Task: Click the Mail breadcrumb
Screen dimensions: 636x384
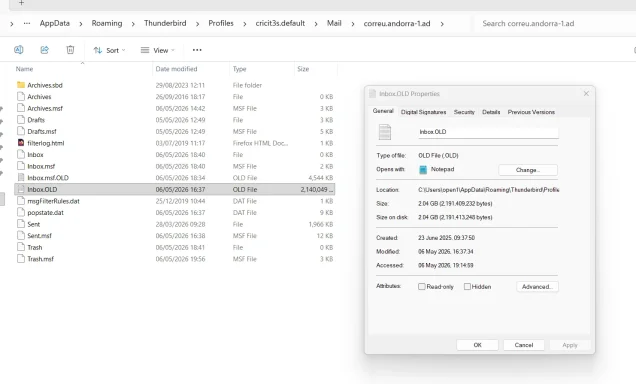Action: point(334,24)
